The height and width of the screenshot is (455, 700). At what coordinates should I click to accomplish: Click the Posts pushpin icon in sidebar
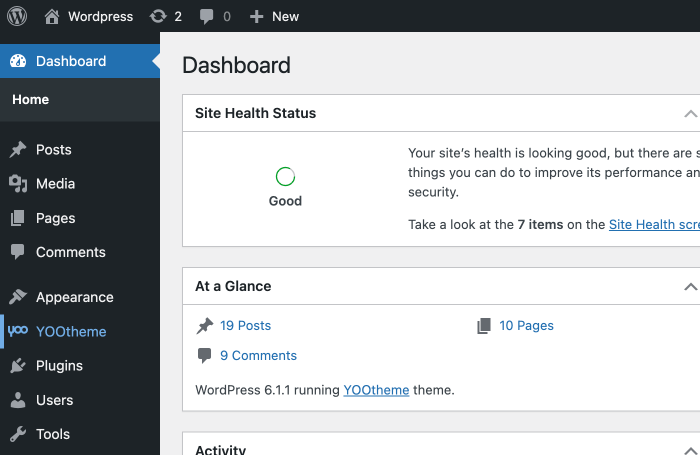coord(18,150)
